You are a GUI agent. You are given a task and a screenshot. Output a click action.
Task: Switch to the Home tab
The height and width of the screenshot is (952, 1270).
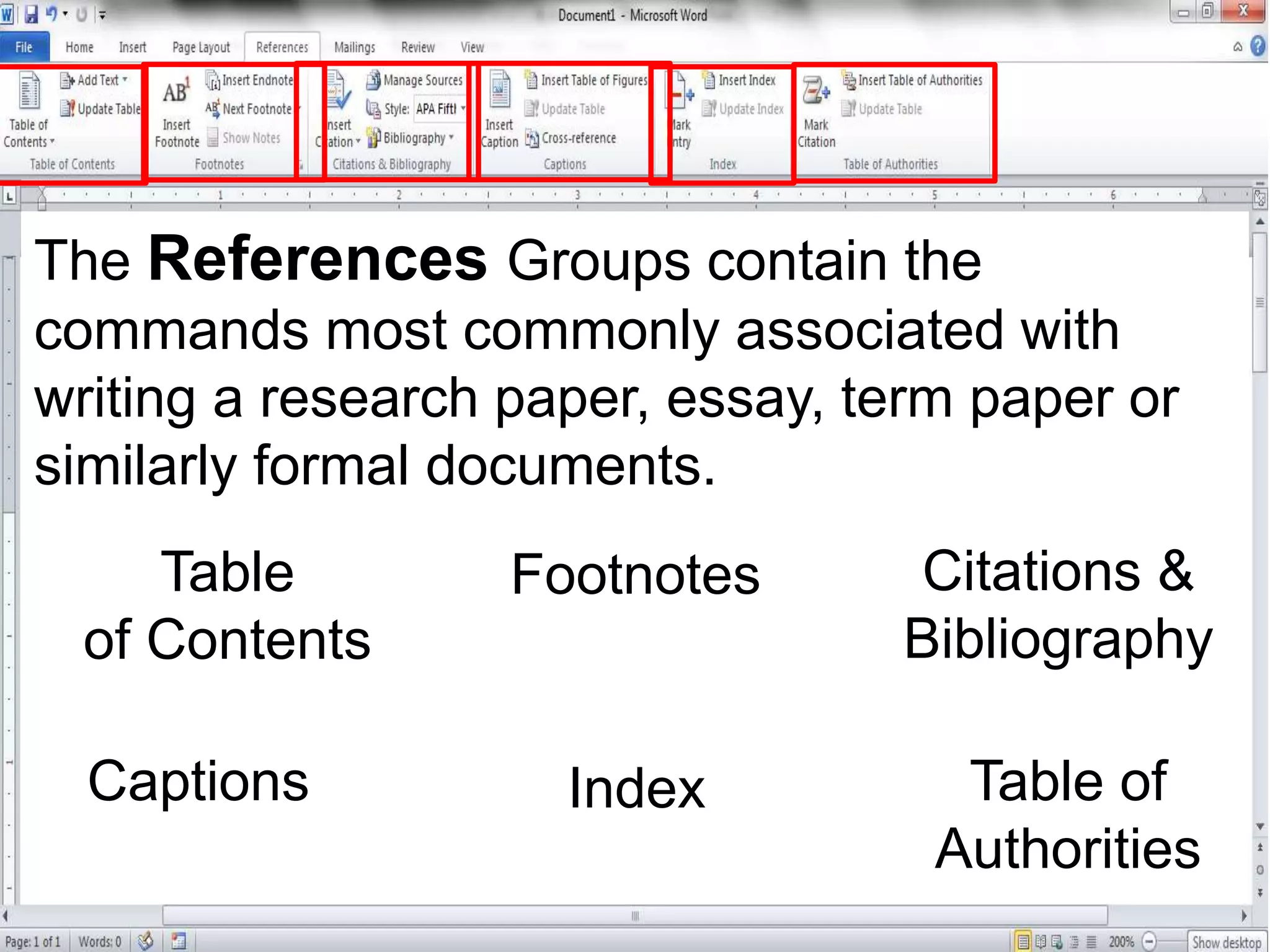(79, 47)
